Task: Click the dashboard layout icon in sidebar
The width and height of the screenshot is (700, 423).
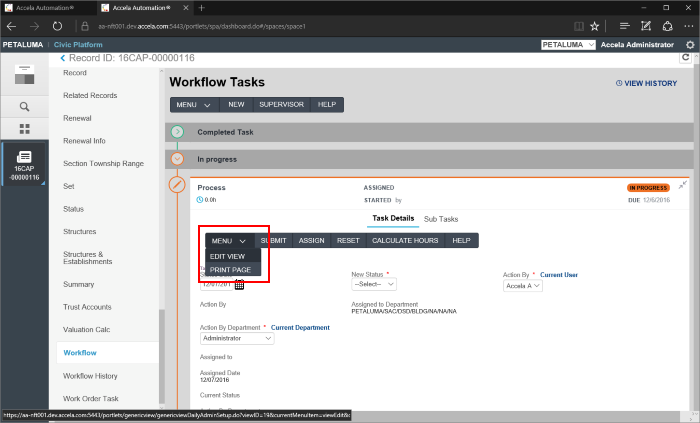Action: pos(24,77)
